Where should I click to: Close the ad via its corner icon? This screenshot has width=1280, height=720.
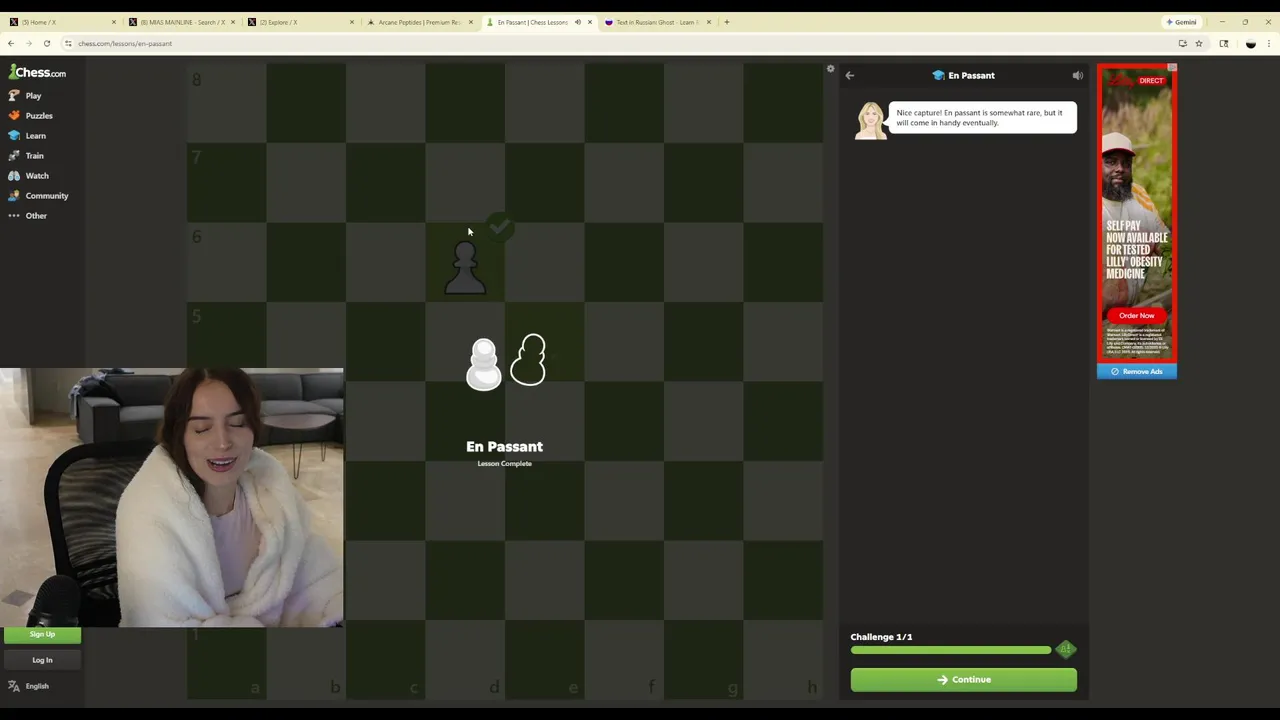pyautogui.click(x=1172, y=68)
